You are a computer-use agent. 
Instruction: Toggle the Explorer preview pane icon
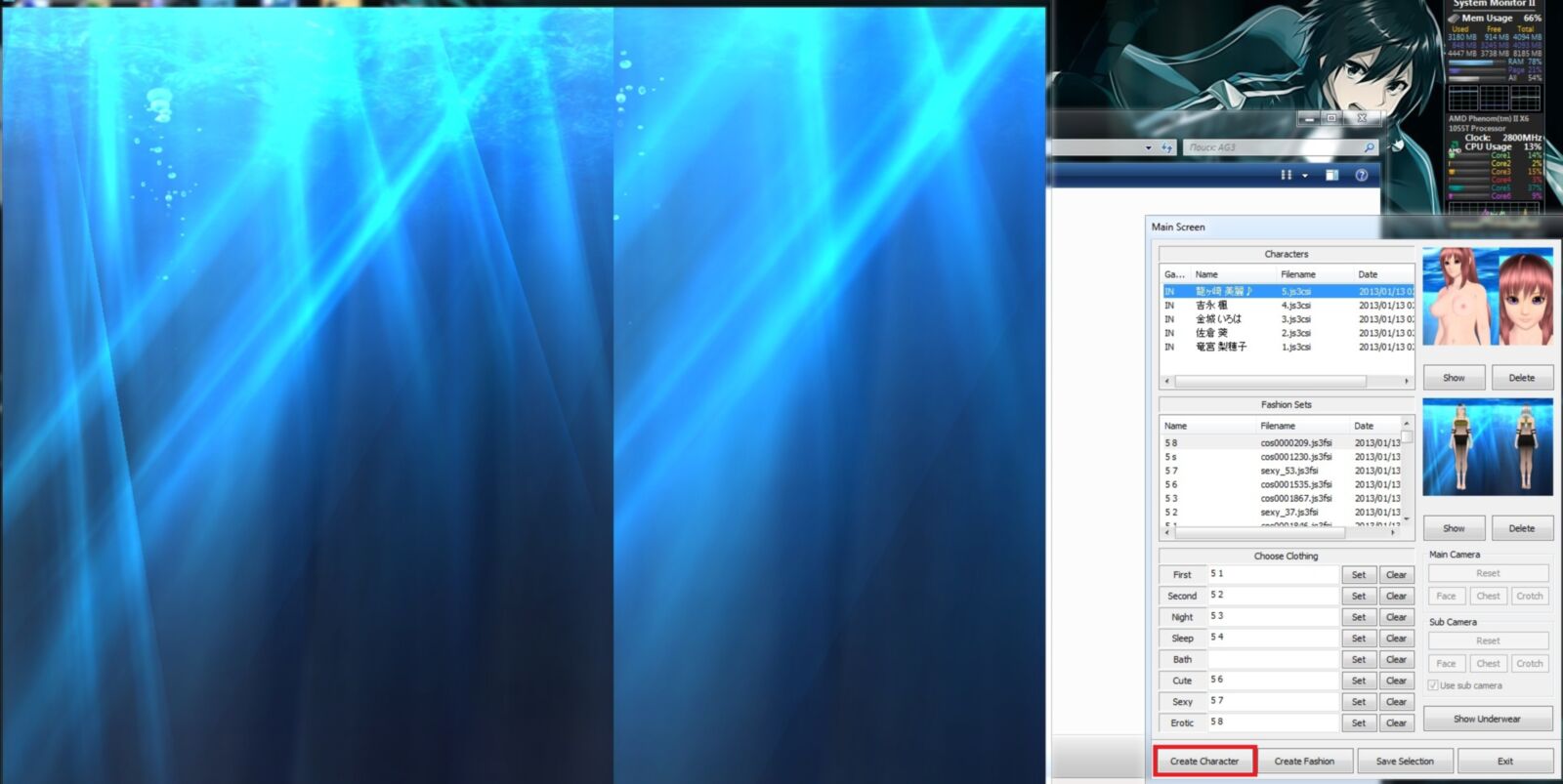point(1331,175)
